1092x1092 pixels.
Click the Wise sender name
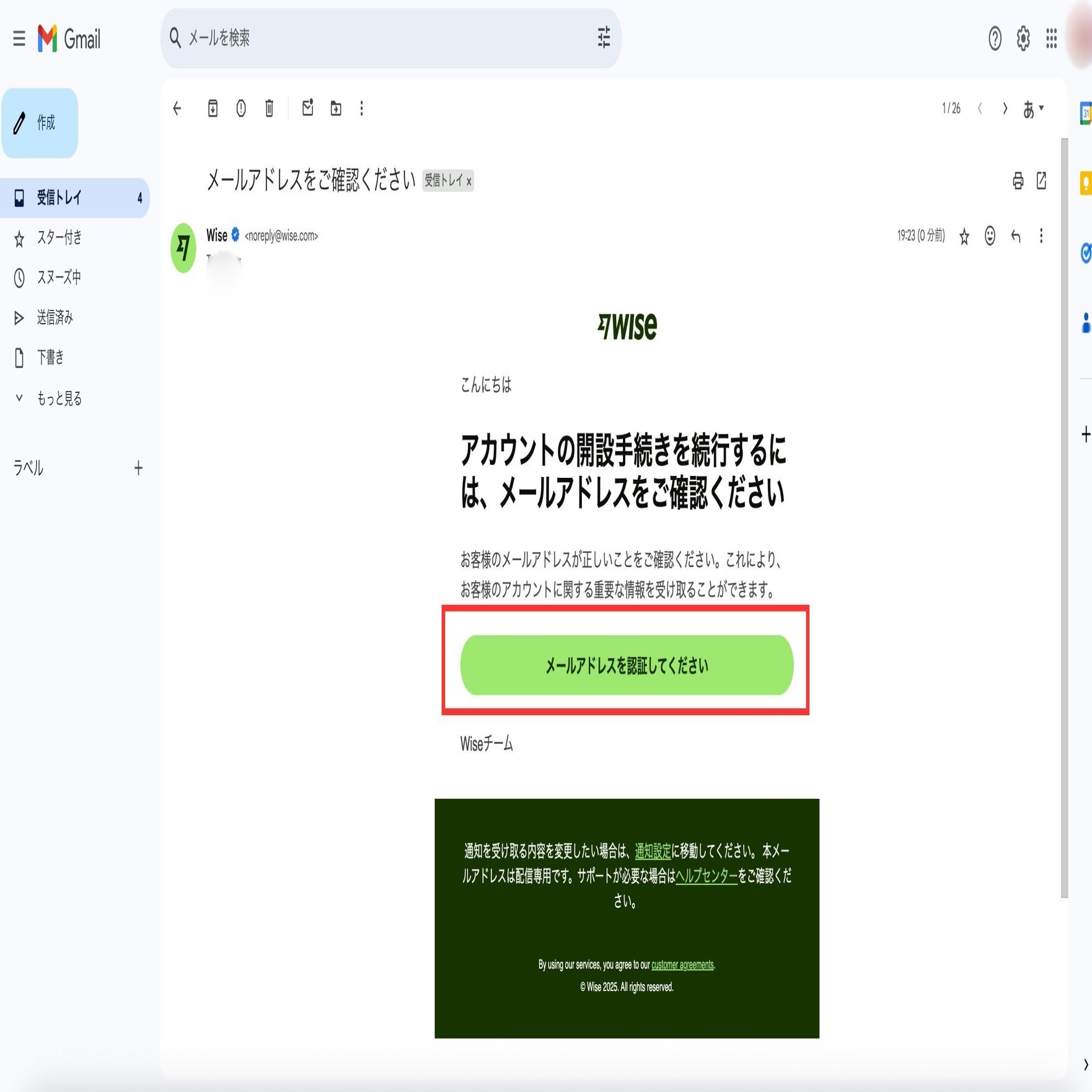coord(216,236)
